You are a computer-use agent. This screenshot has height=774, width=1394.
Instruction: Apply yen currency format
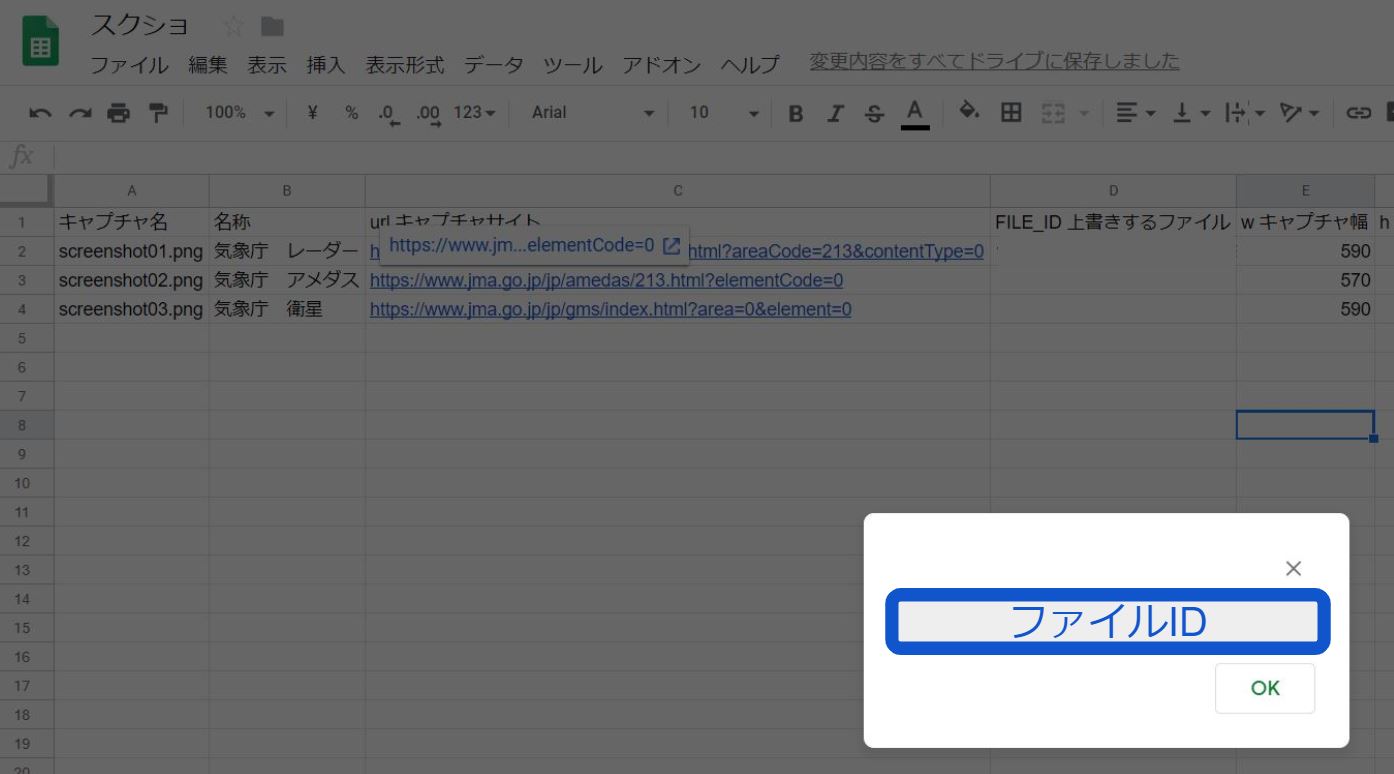coord(312,113)
